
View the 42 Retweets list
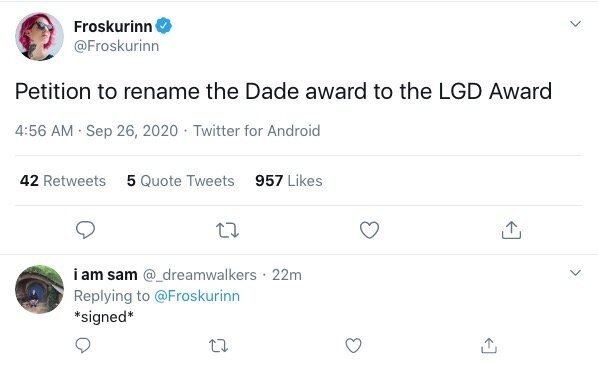63,181
